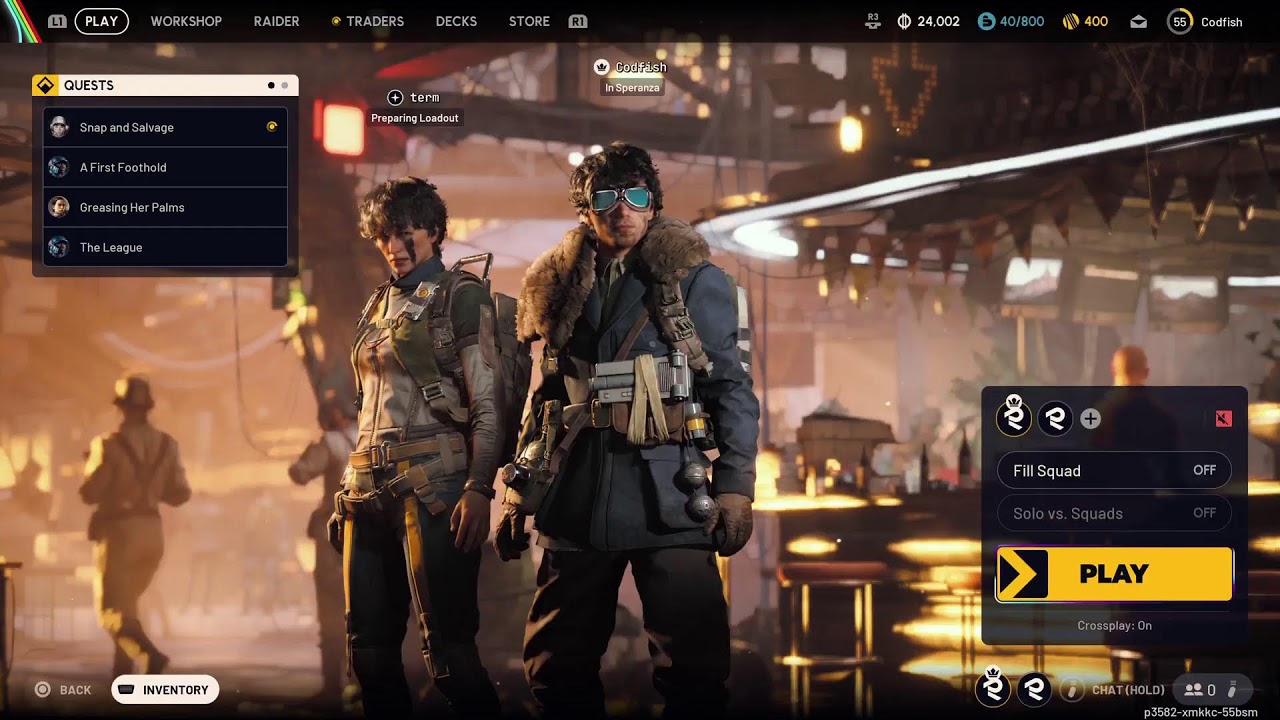Image resolution: width=1280 pixels, height=720 pixels.
Task: Switch to the RAIDER tab
Action: pos(276,21)
